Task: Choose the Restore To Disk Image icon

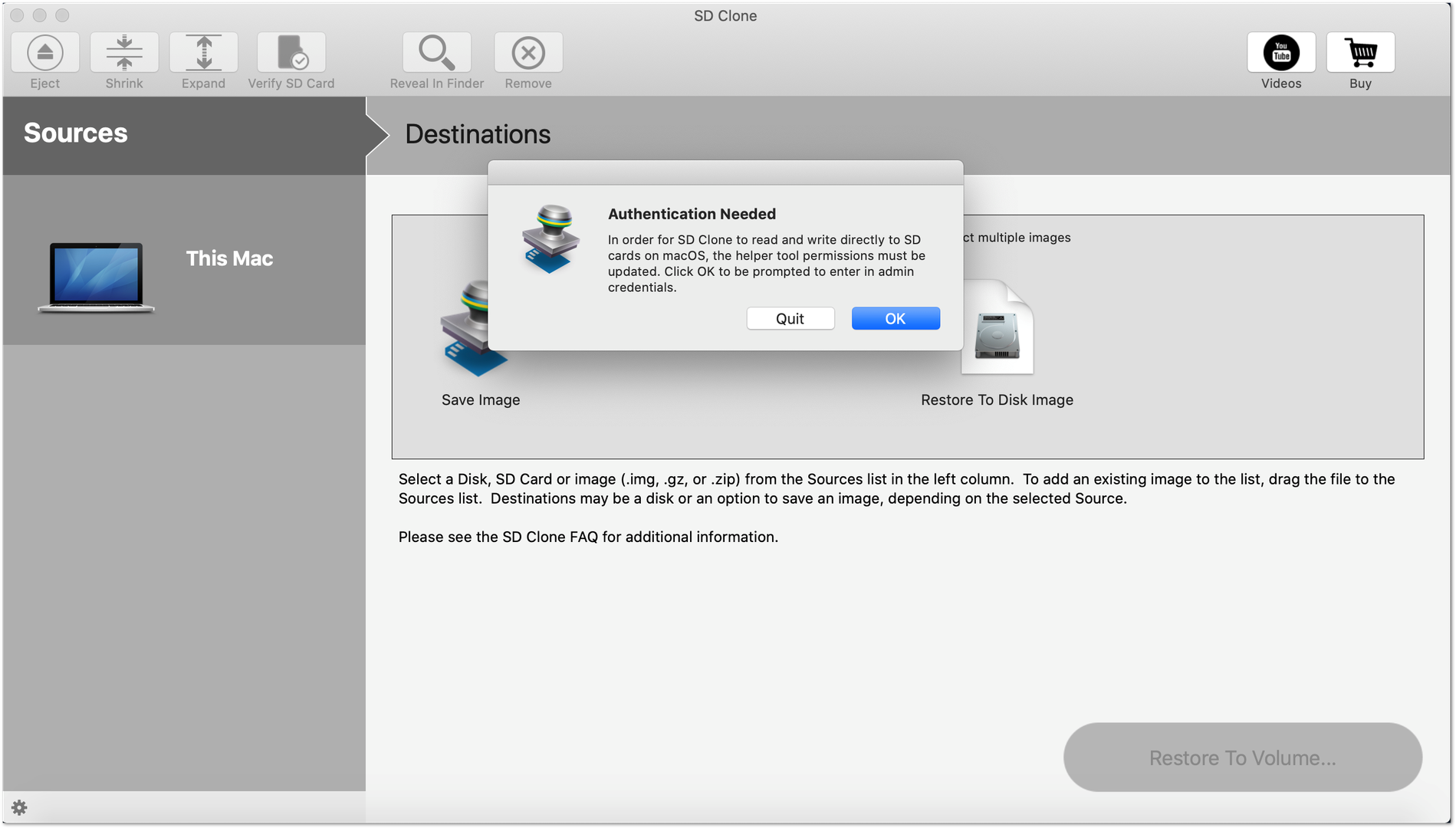Action: click(x=997, y=327)
